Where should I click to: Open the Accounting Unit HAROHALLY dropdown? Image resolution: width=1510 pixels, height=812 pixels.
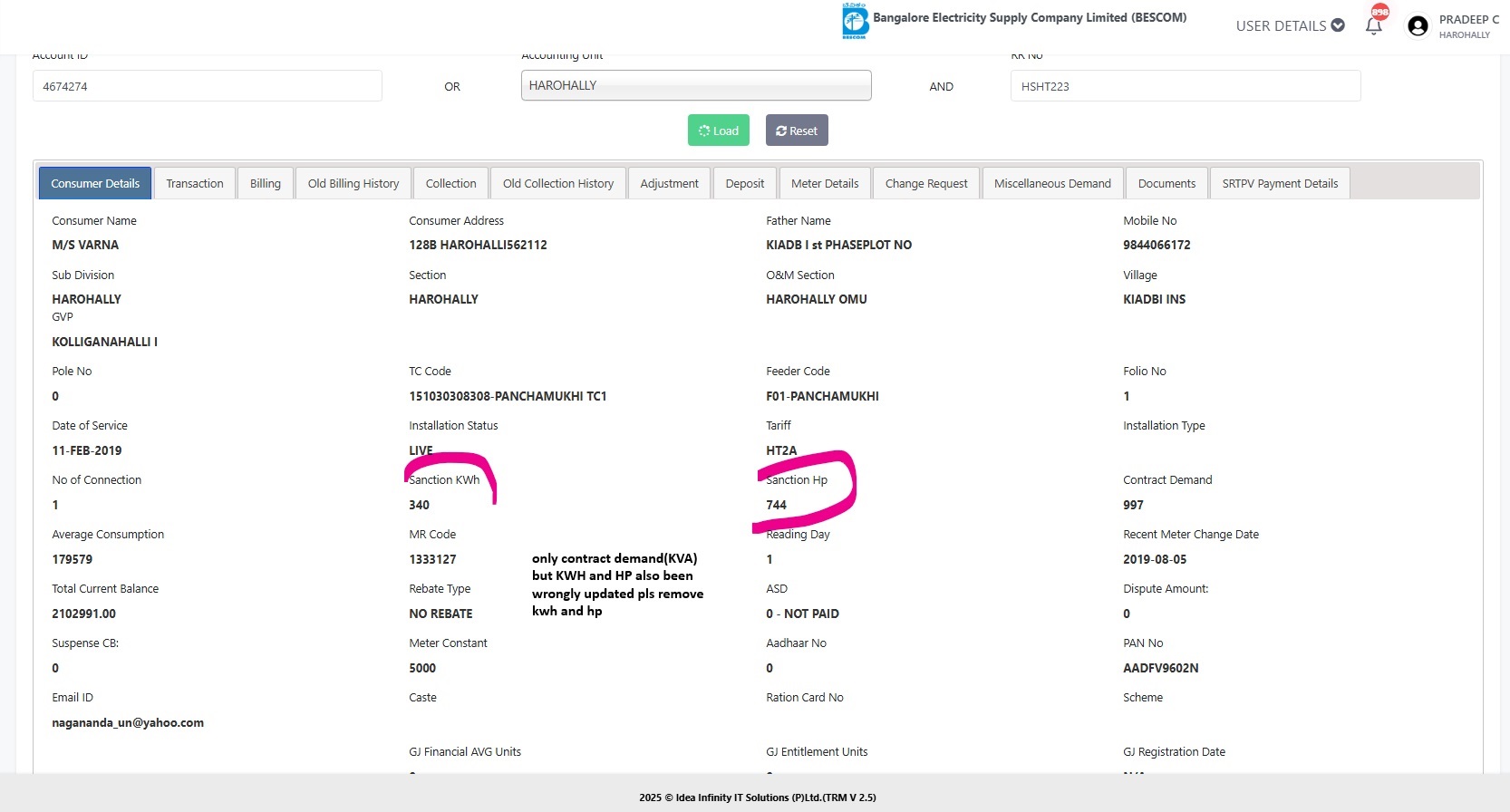coord(696,85)
